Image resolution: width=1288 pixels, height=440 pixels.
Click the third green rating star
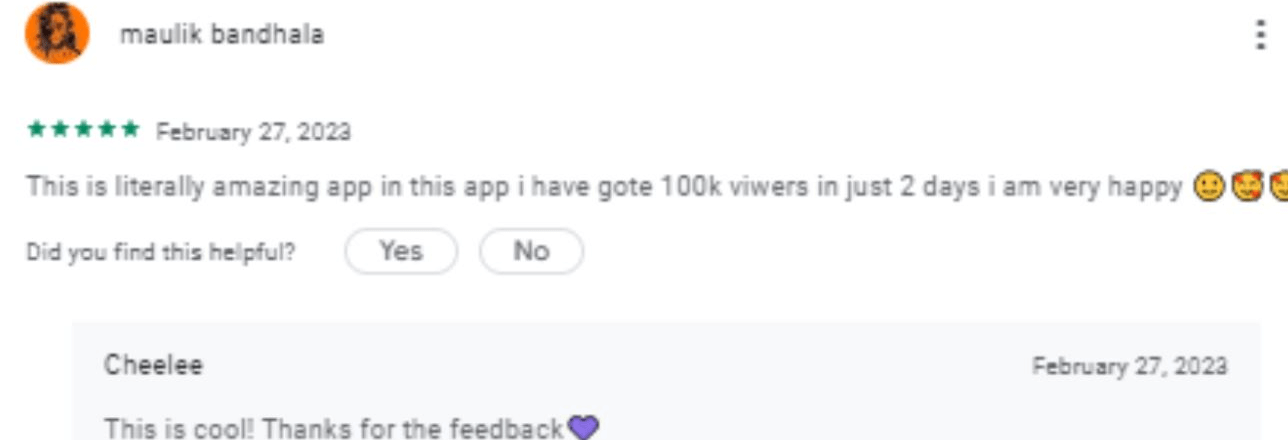click(x=83, y=130)
